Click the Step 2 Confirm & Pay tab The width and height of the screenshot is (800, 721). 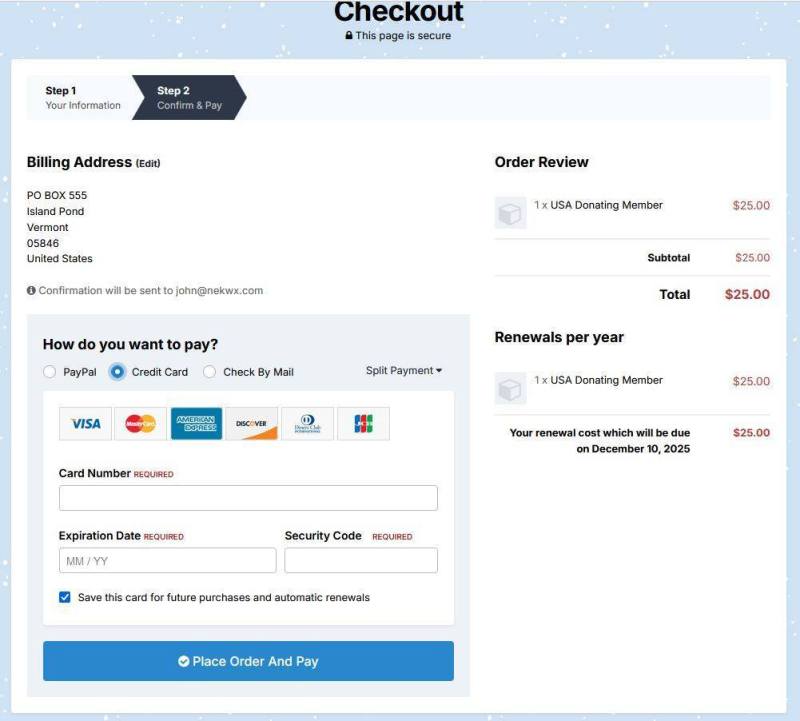click(x=189, y=97)
